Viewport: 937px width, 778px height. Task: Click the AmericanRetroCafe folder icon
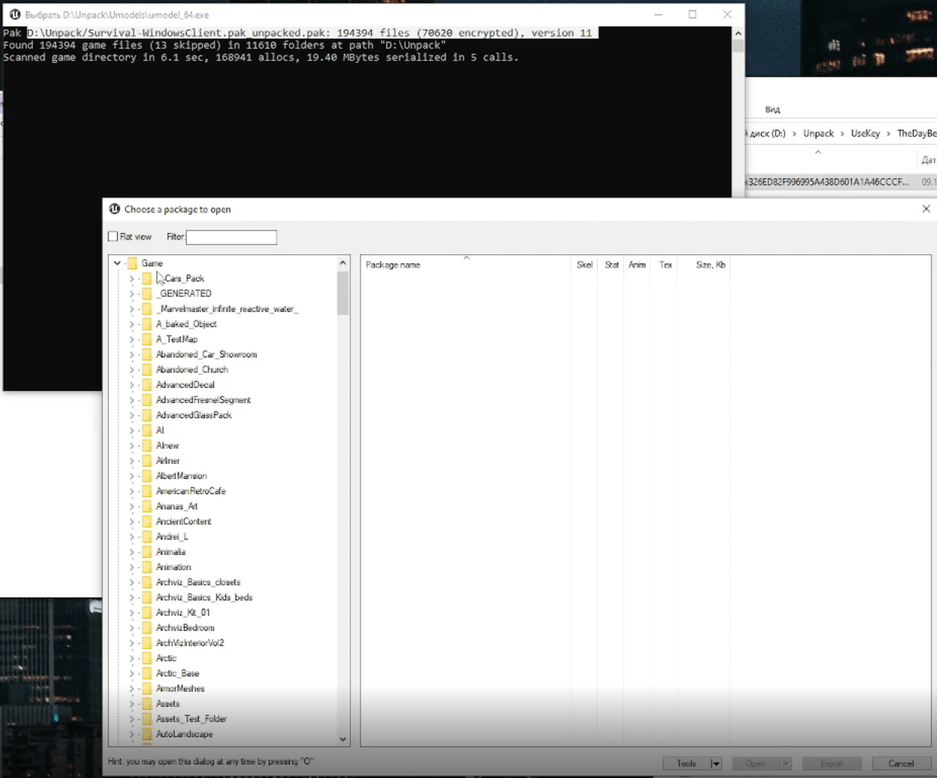[x=146, y=491]
